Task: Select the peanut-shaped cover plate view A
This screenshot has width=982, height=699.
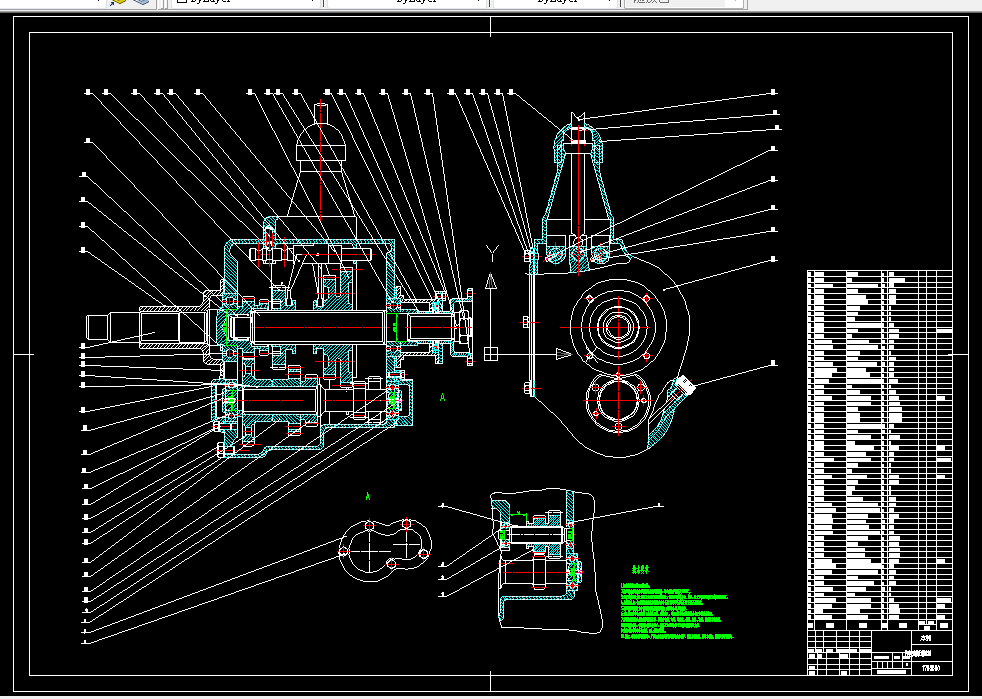Action: [385, 550]
